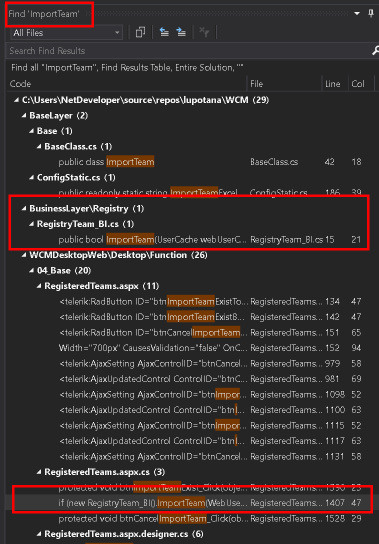Collapse the WCM solution path node
Viewport: 379px width, 544px height.
[x=16, y=100]
